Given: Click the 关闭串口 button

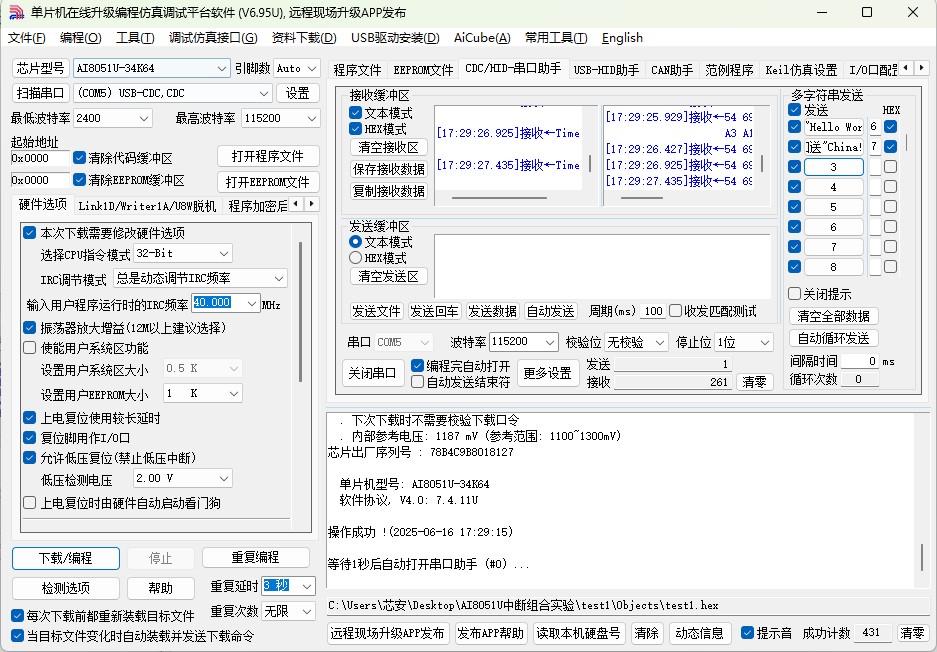Looking at the screenshot, I should [372, 373].
